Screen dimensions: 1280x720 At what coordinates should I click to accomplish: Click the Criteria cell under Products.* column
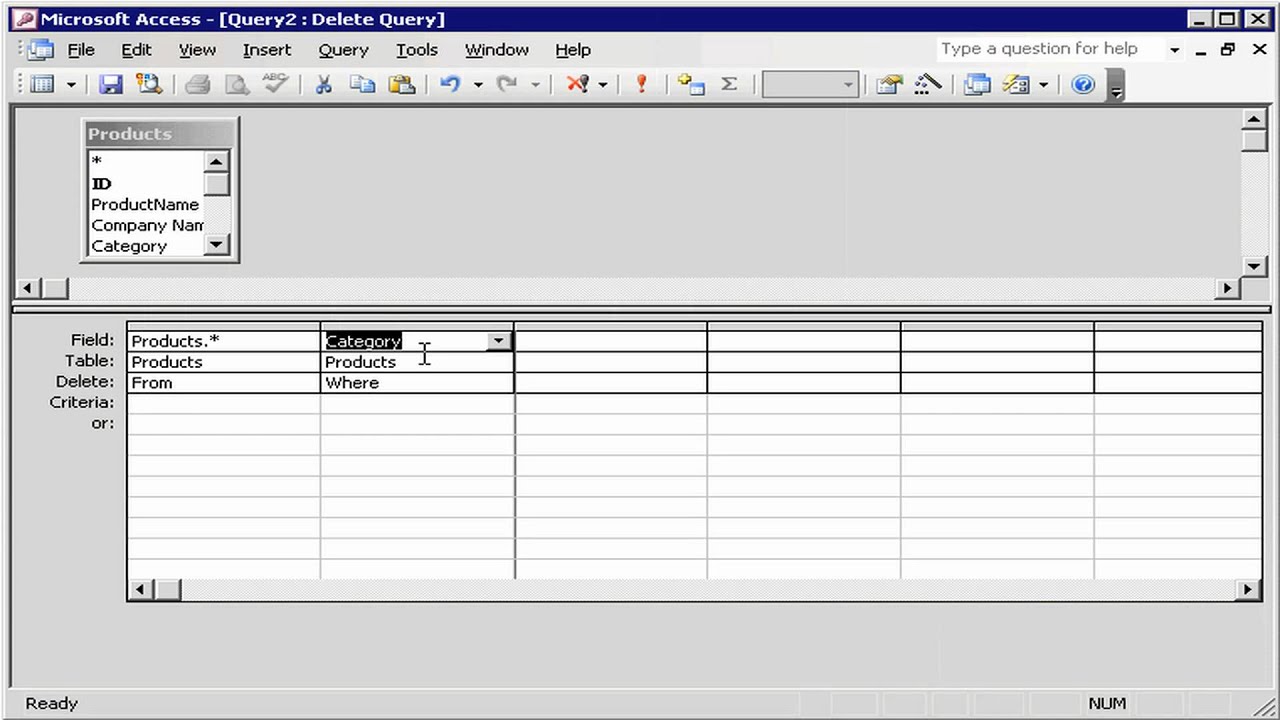[224, 403]
